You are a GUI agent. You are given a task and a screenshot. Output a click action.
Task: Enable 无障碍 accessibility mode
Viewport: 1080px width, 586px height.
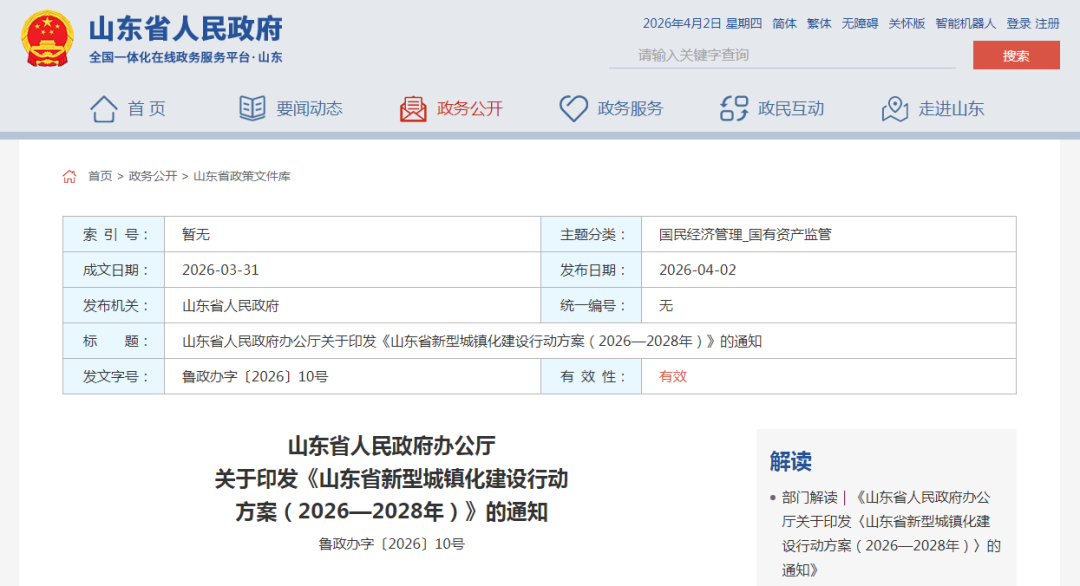859,23
